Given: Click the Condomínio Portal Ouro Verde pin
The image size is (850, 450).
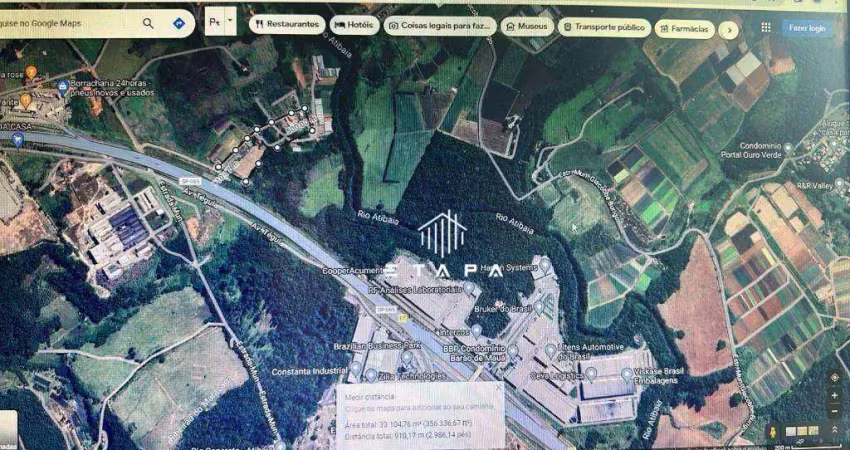Looking at the screenshot, I should click(x=788, y=147).
